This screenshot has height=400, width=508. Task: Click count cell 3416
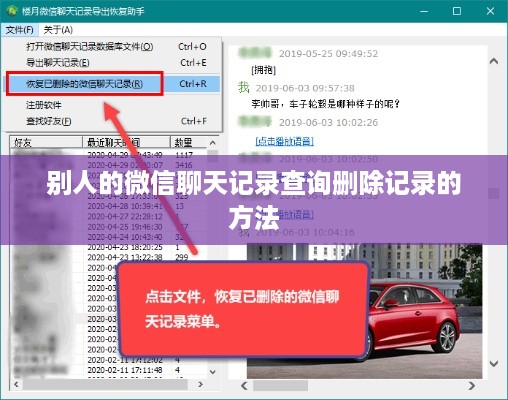[x=184, y=165]
